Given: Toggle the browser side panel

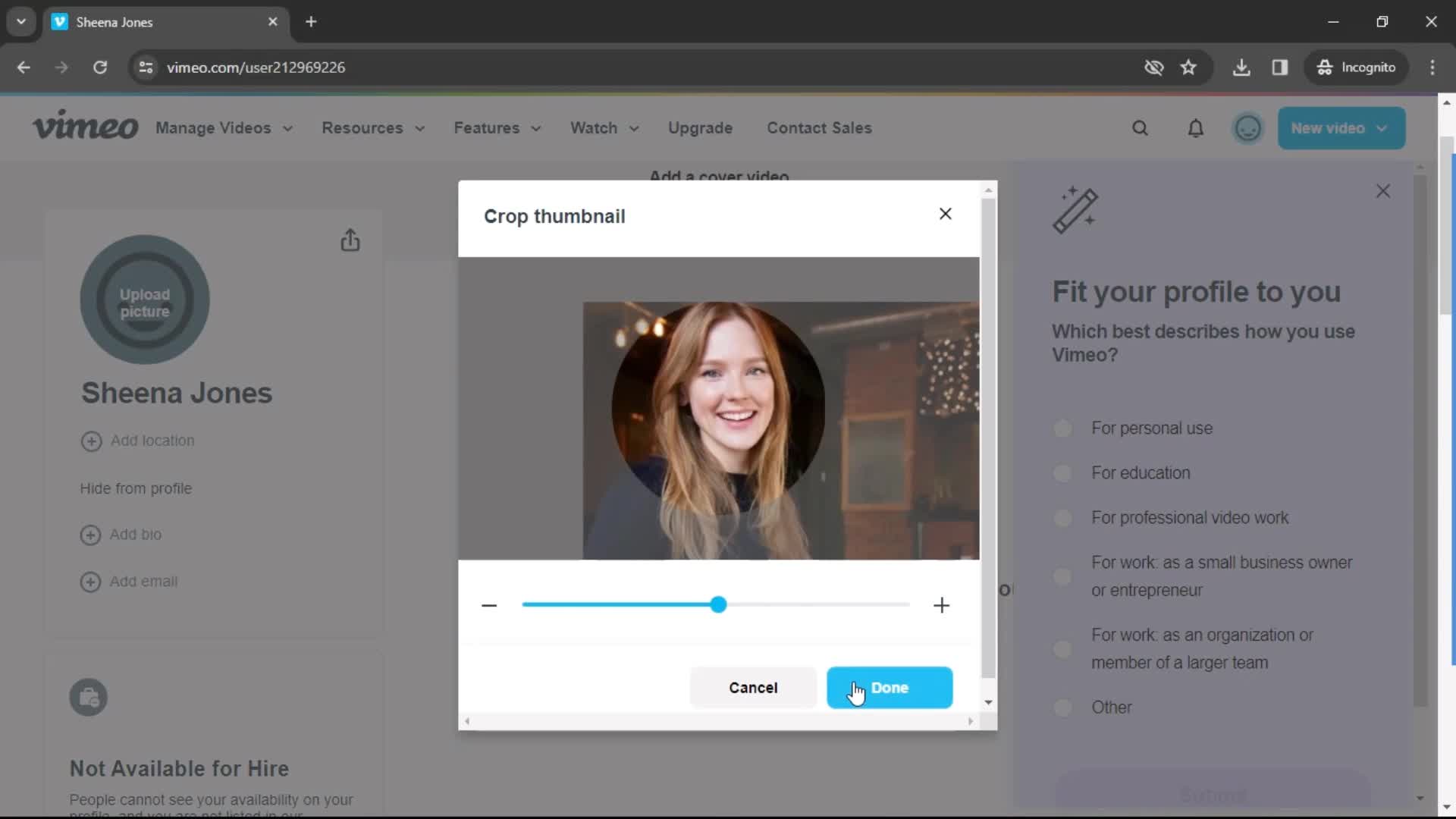Looking at the screenshot, I should tap(1280, 67).
